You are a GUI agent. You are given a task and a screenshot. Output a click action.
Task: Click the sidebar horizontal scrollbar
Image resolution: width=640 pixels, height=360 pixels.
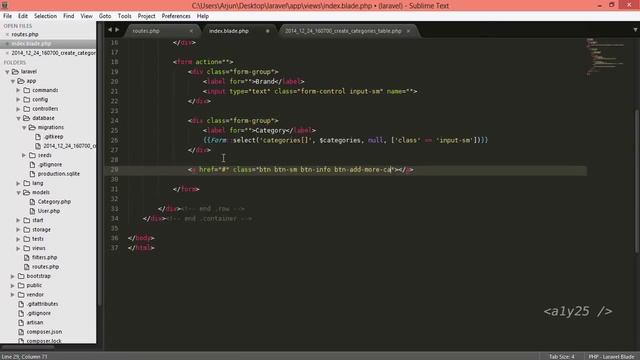(28, 348)
